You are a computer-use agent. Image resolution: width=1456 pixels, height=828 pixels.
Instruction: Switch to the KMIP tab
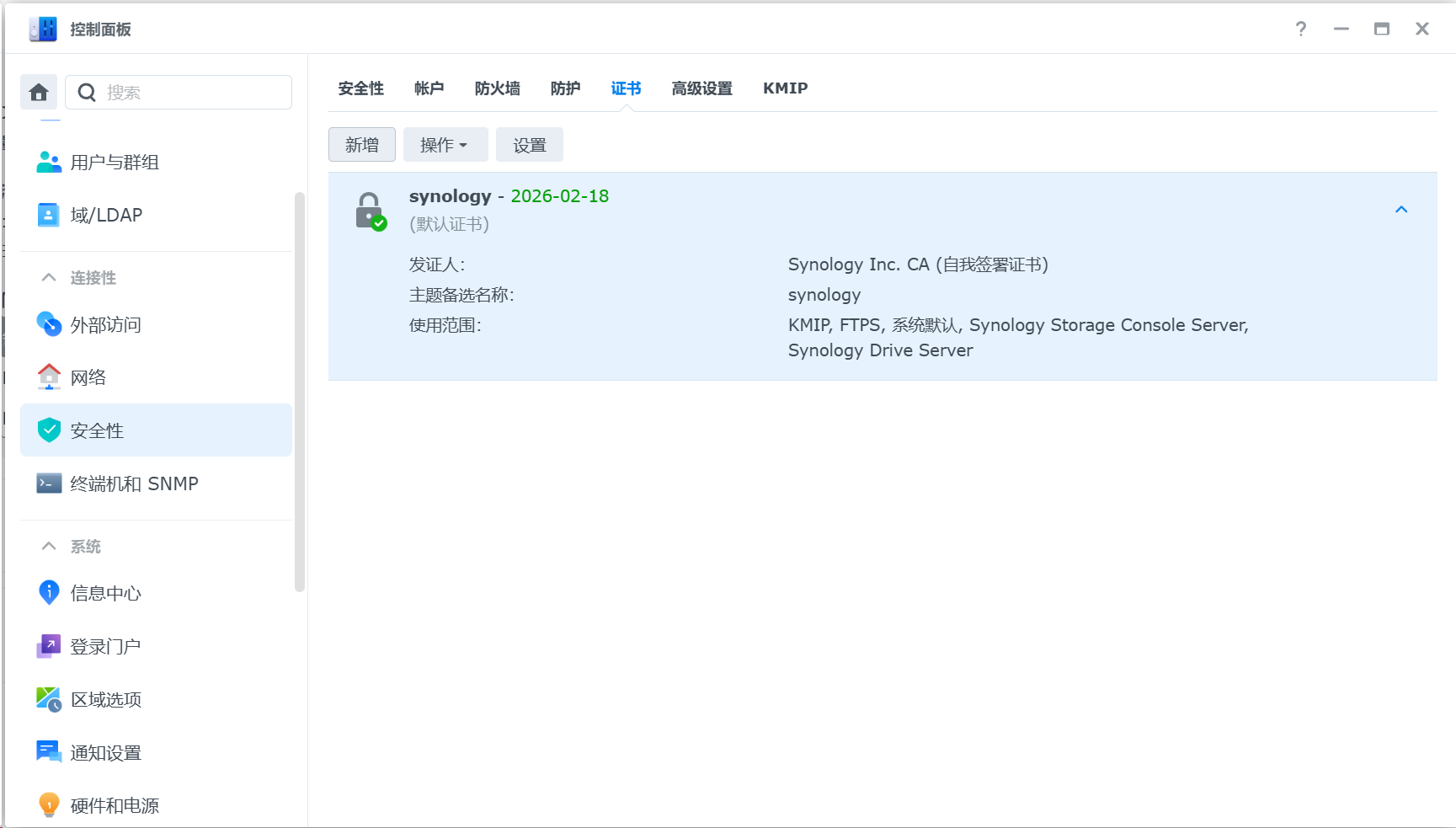[x=785, y=88]
